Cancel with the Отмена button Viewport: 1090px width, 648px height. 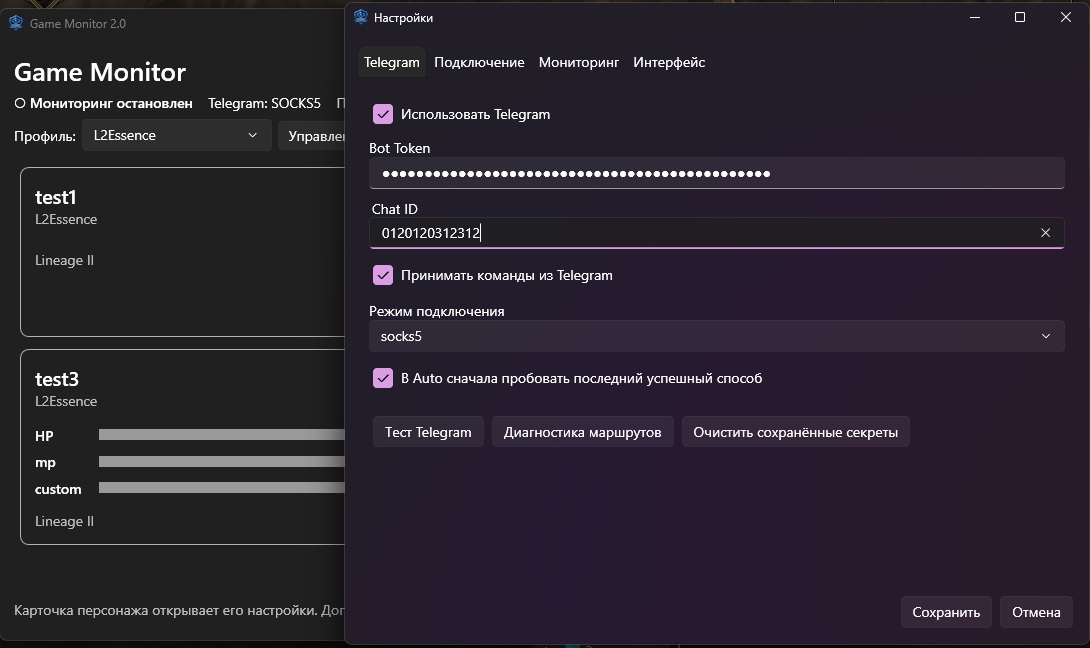coord(1036,613)
